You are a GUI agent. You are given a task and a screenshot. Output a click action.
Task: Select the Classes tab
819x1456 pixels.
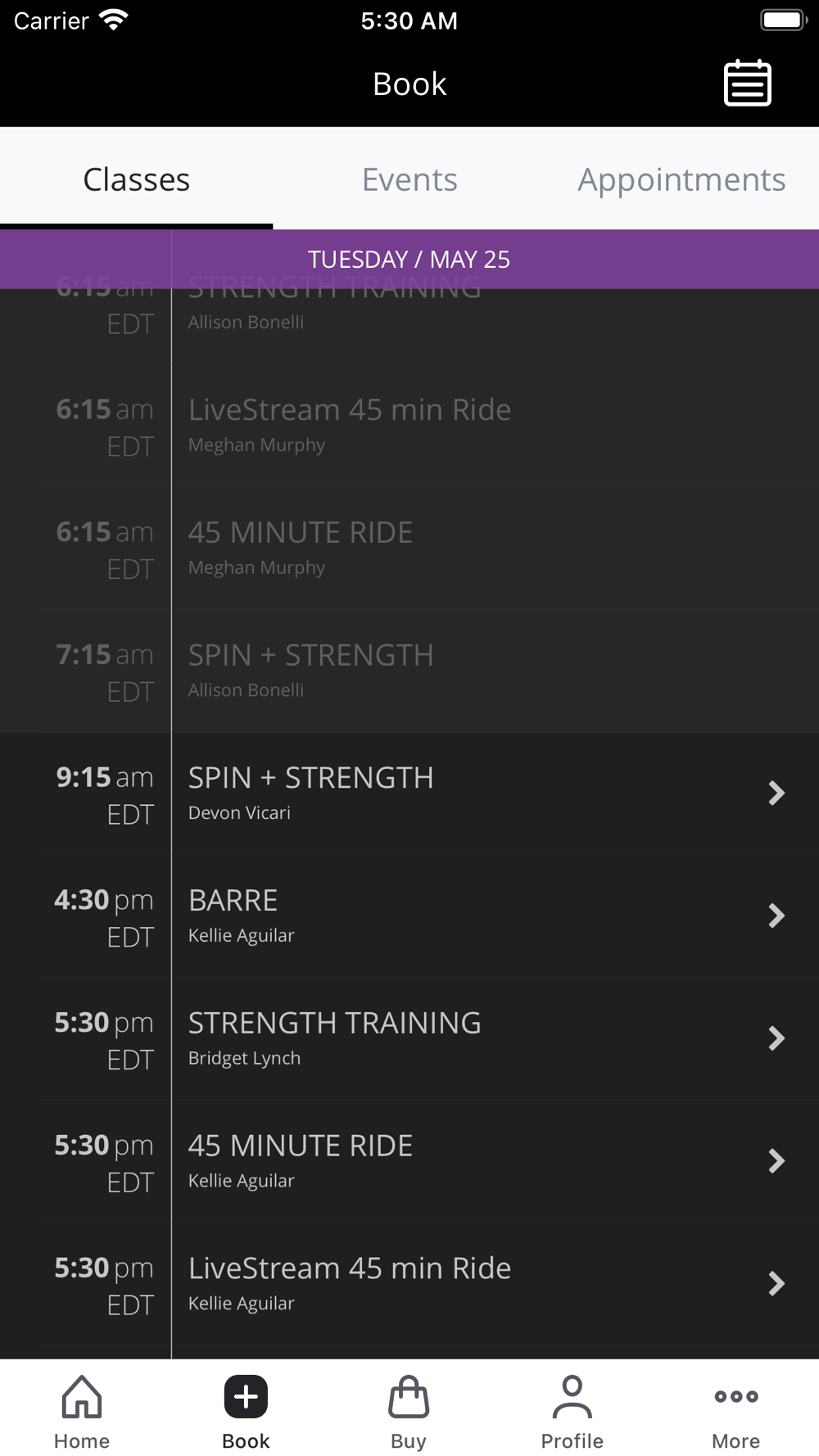tap(137, 179)
